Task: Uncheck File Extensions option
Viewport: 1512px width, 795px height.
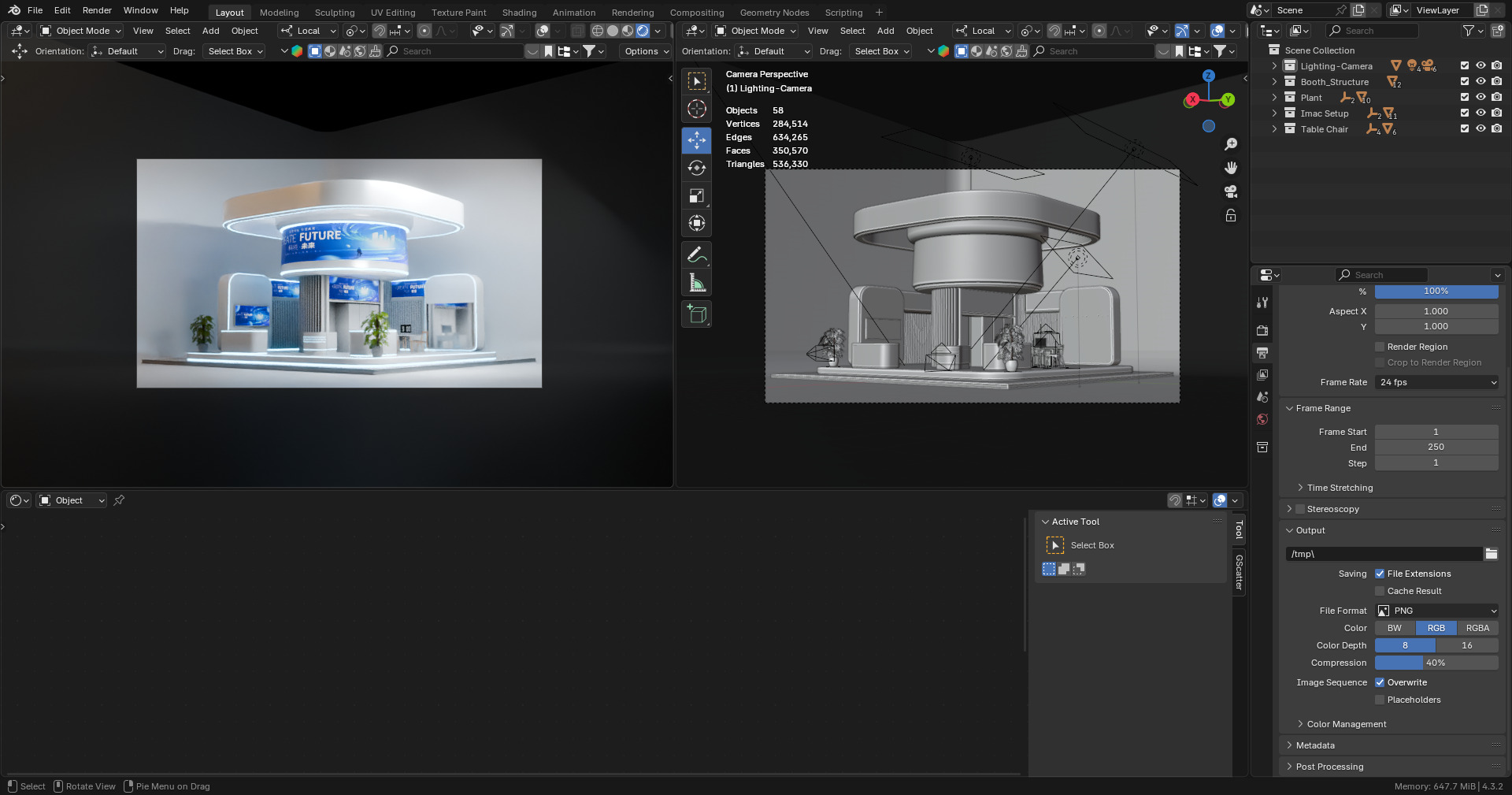Action: (x=1380, y=574)
